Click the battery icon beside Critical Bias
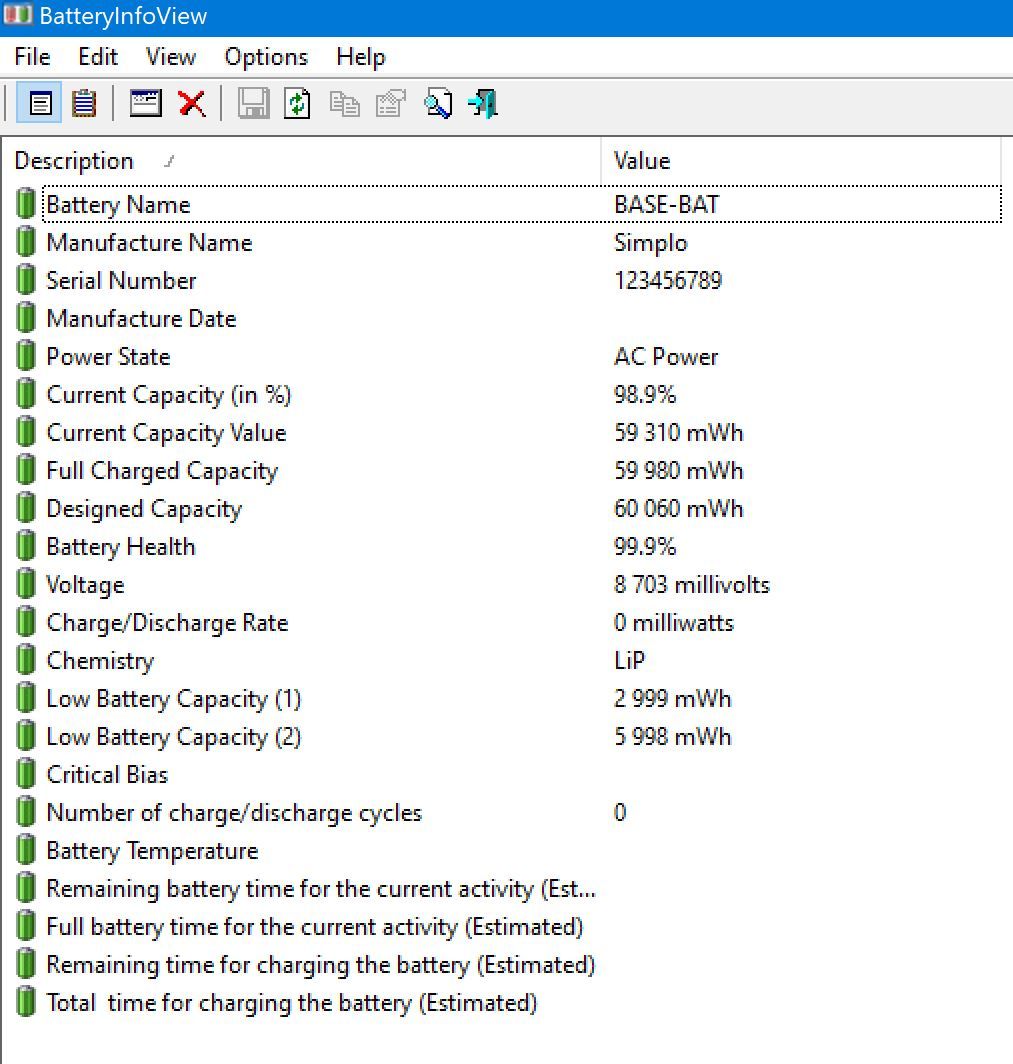 pos(26,774)
